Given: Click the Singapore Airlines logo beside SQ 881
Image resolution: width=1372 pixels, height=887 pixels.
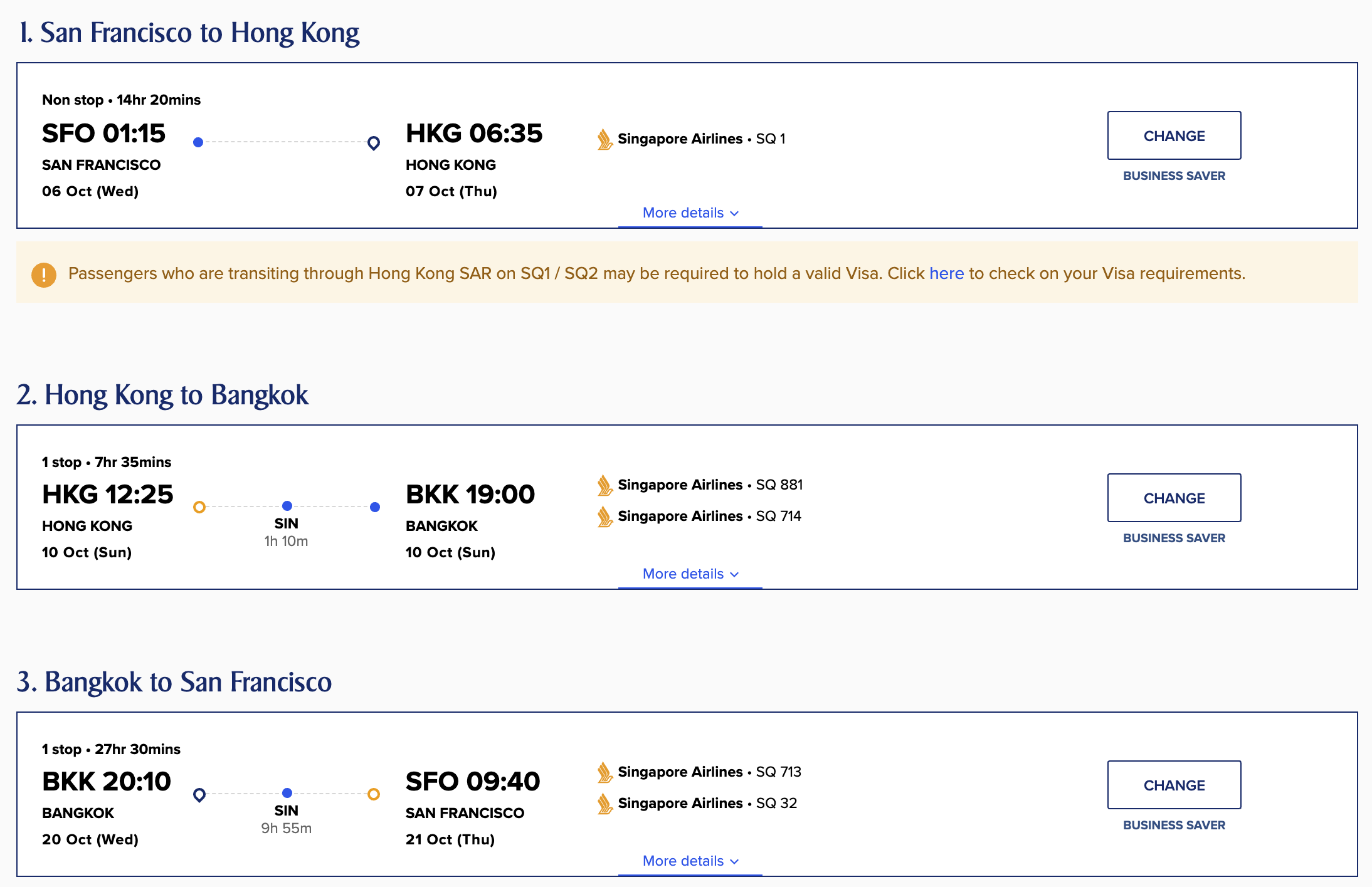Looking at the screenshot, I should coord(604,485).
